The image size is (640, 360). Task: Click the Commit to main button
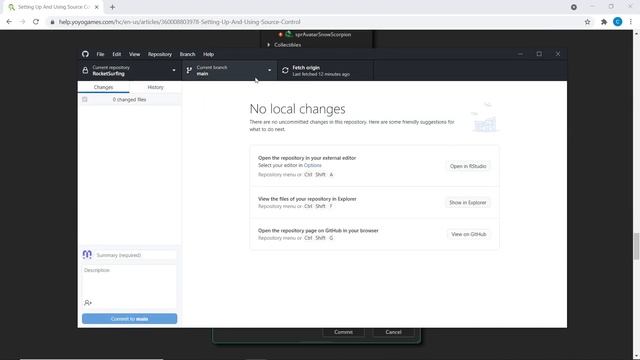click(x=129, y=319)
